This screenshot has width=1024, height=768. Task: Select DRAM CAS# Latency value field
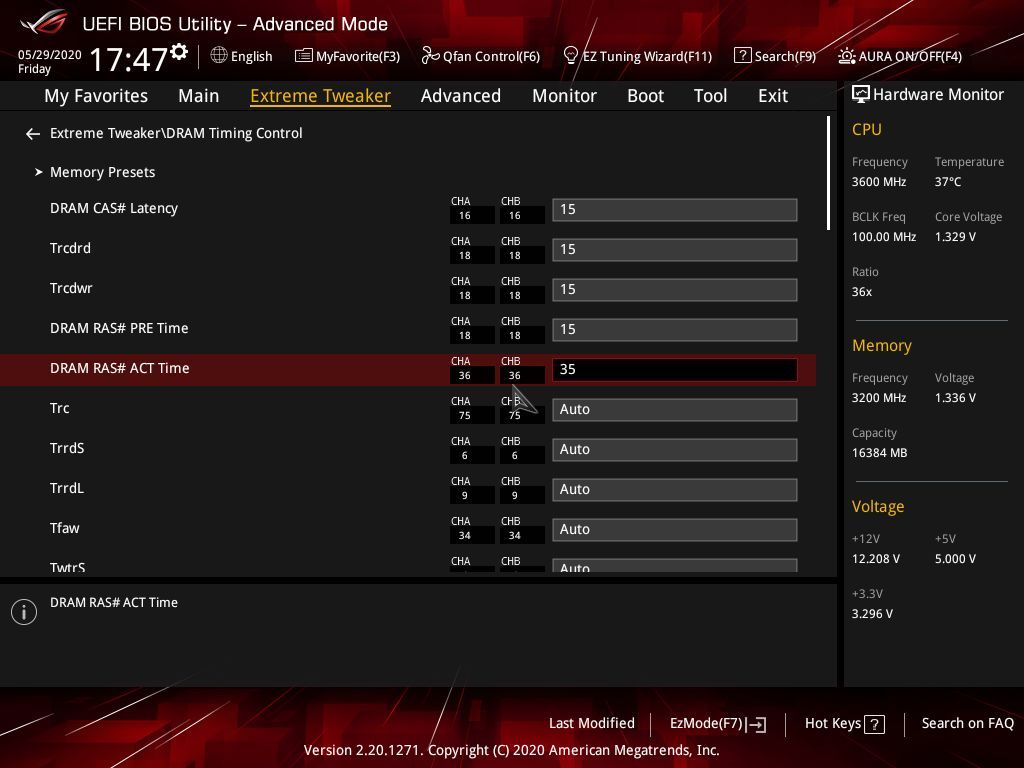(675, 210)
